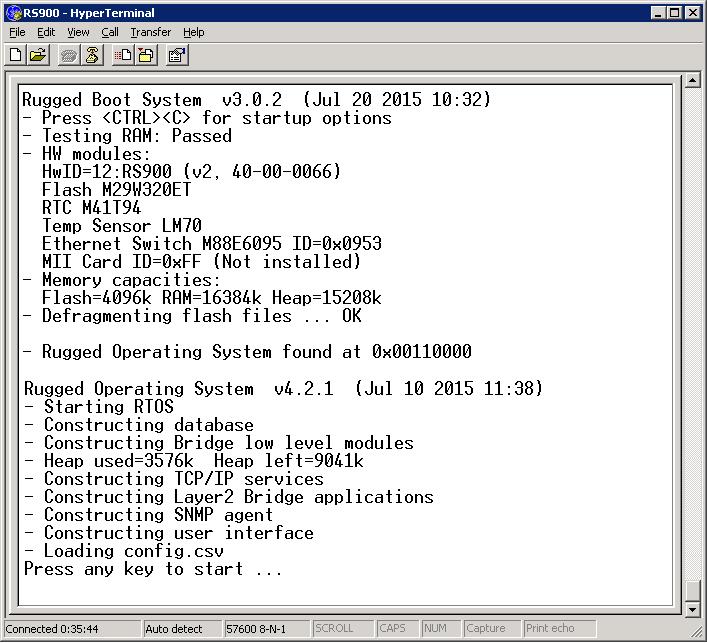Click the vertical scrollbar down arrow

[692, 609]
